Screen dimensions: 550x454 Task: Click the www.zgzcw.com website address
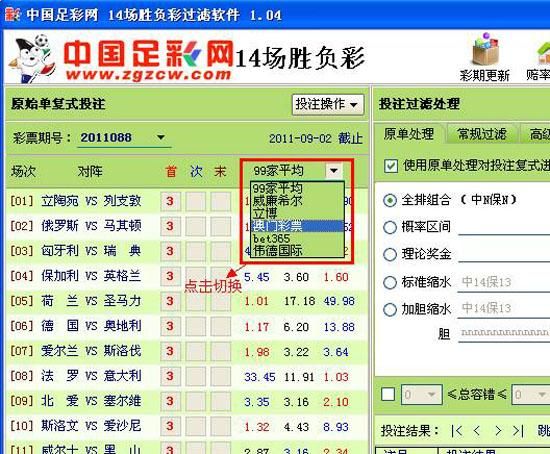pos(148,74)
